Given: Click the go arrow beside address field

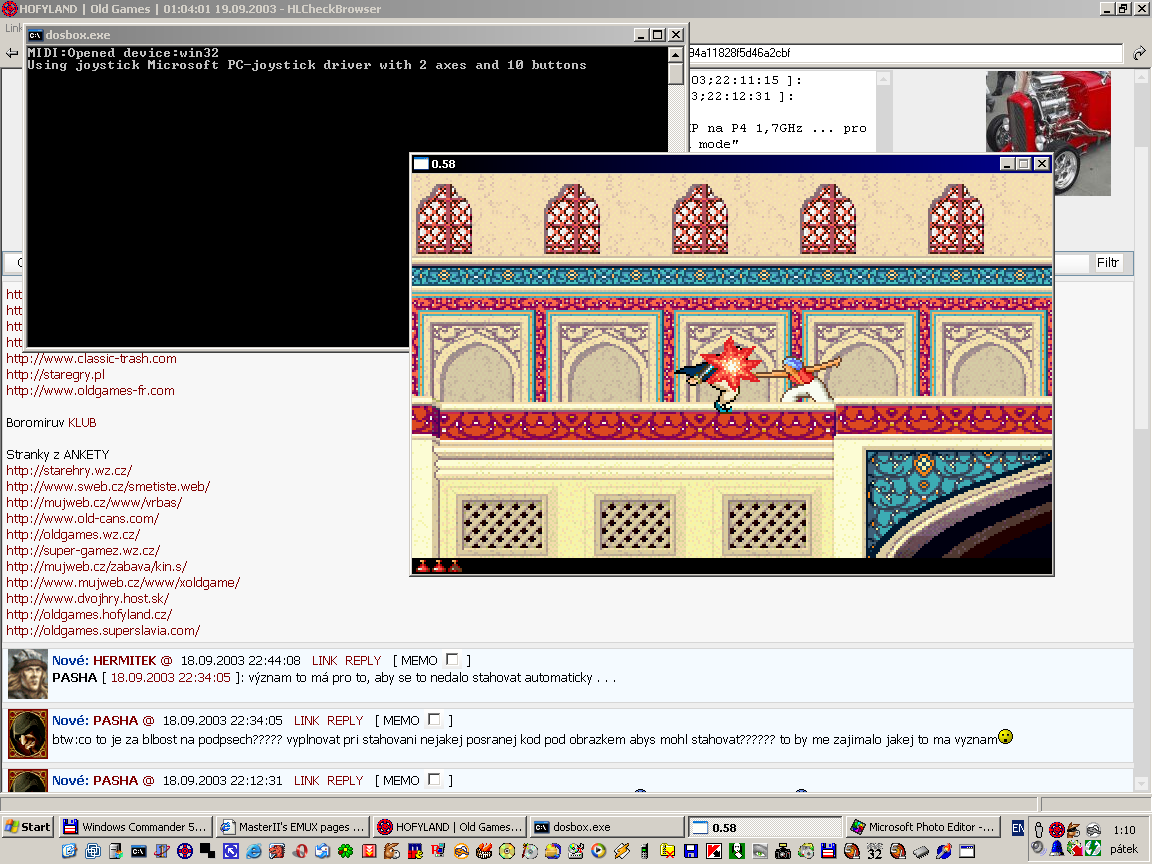Looking at the screenshot, I should click(x=1139, y=53).
